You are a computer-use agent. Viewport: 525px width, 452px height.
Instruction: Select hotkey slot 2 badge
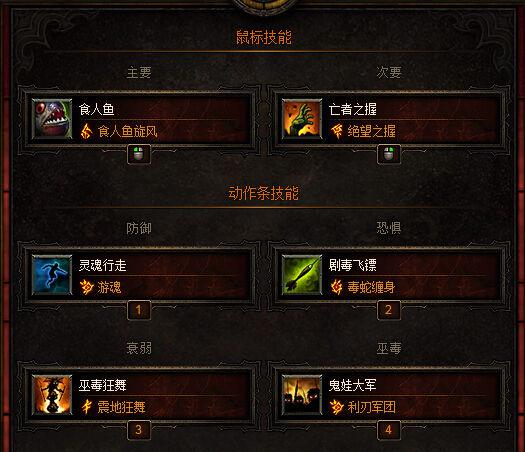389,310
